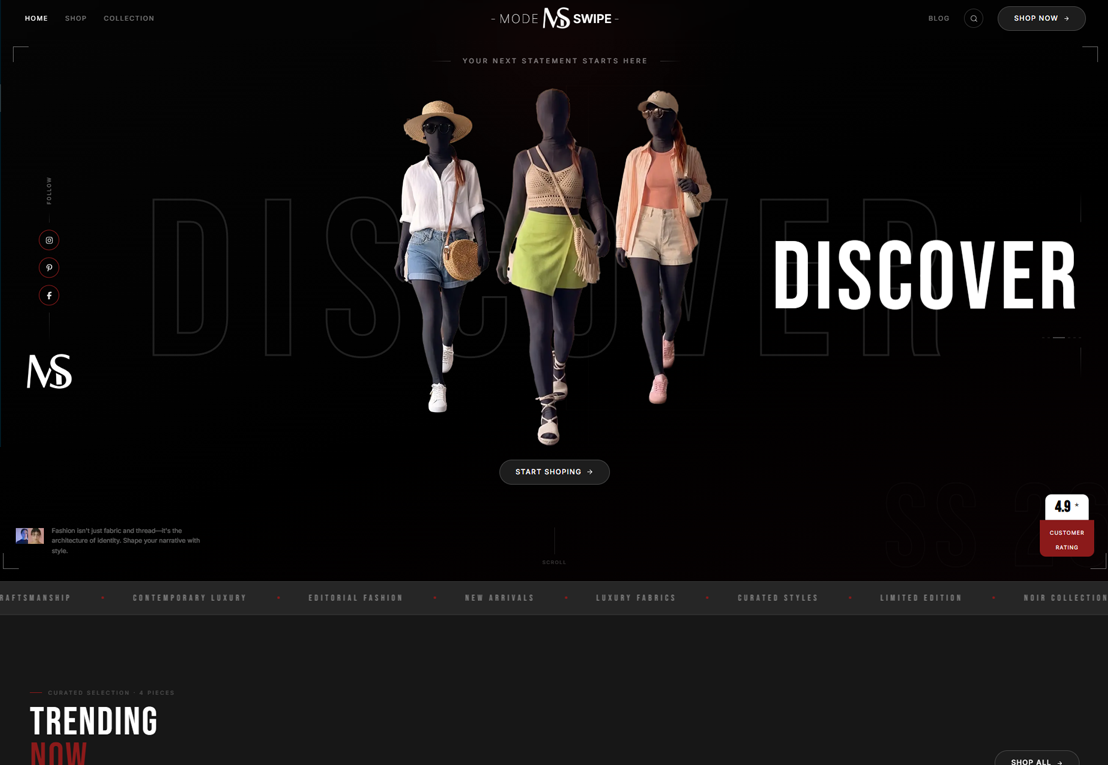This screenshot has width=1108, height=765.
Task: Click the 'Curated Styles' ticker text
Action: 778,598
